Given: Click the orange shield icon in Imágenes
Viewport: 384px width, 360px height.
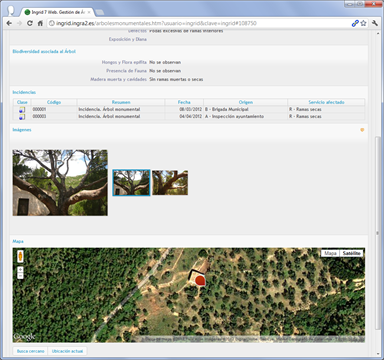Looking at the screenshot, I should tap(362, 130).
